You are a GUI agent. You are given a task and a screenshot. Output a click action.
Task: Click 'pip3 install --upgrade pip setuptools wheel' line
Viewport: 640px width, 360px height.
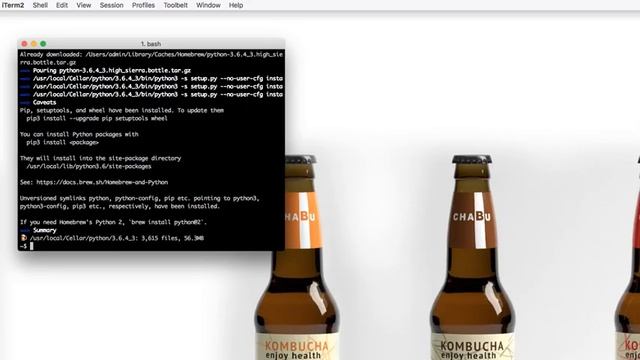tap(97, 118)
